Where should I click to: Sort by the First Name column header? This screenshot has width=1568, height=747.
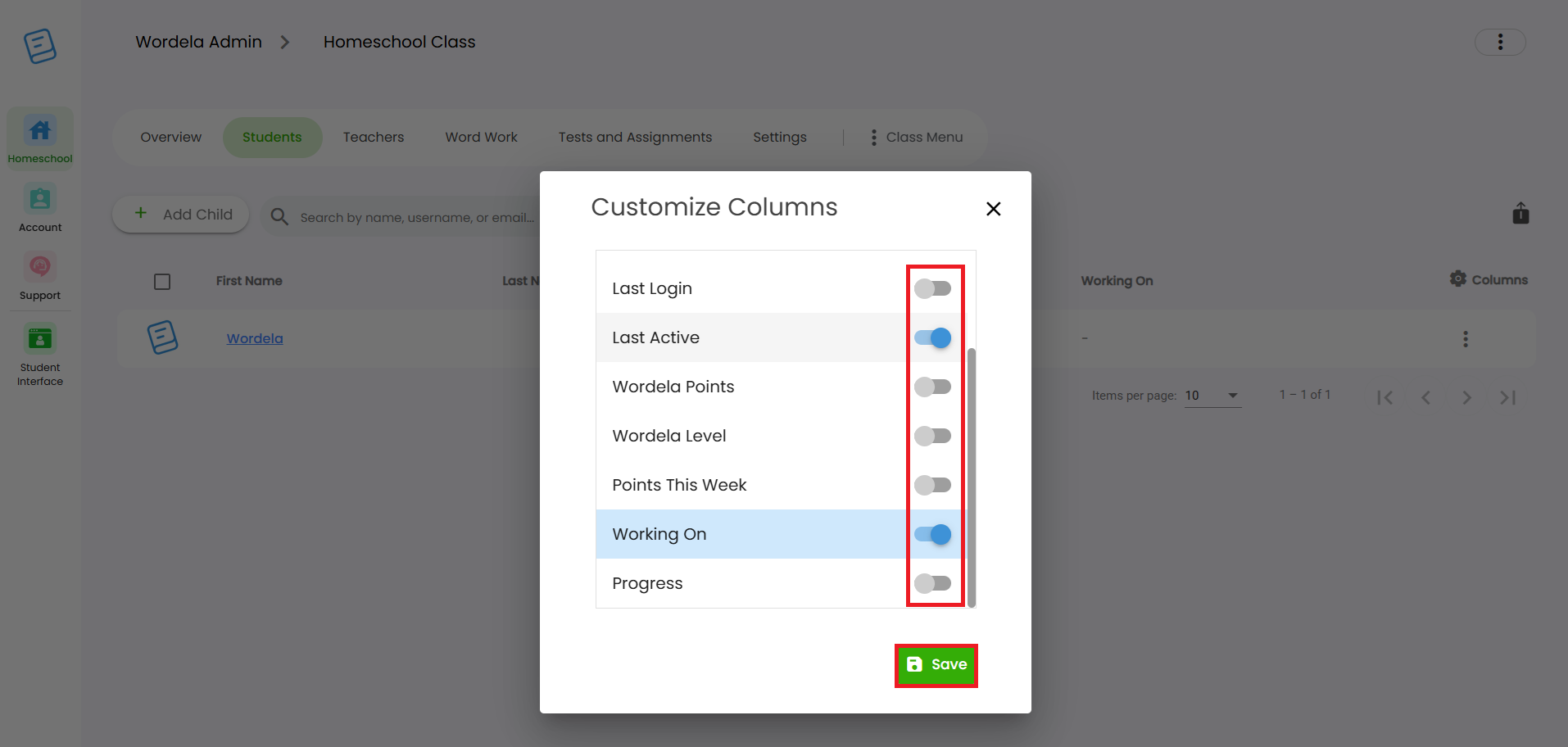pos(249,281)
